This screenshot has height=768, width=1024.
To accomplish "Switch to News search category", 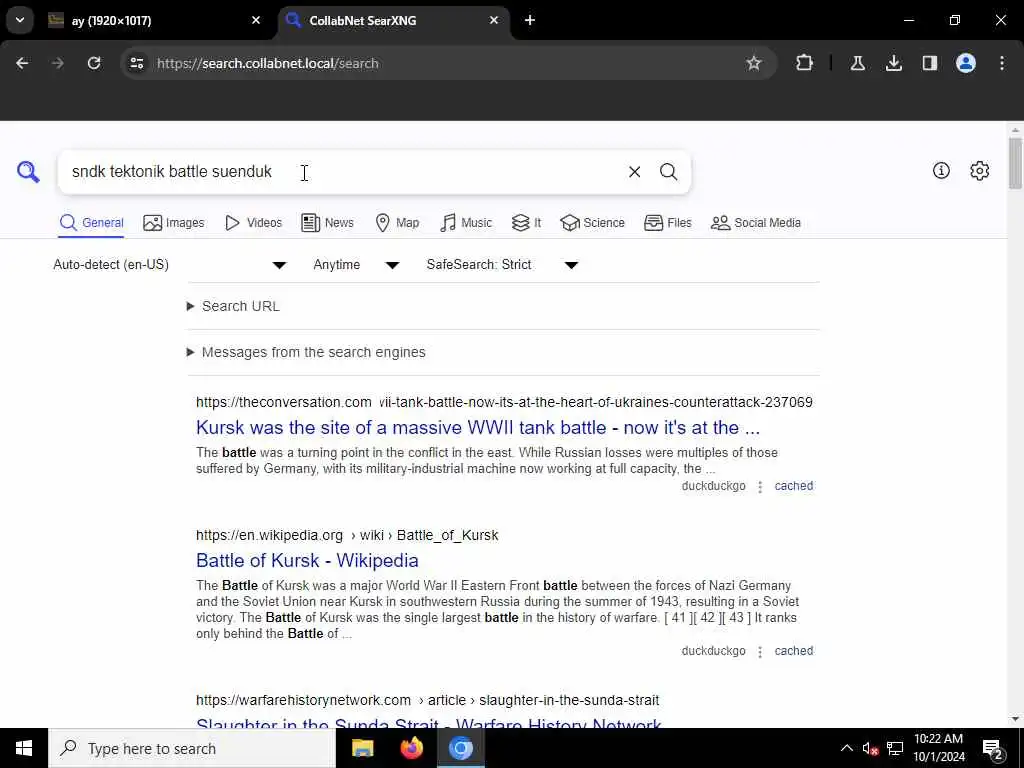I will [x=327, y=223].
